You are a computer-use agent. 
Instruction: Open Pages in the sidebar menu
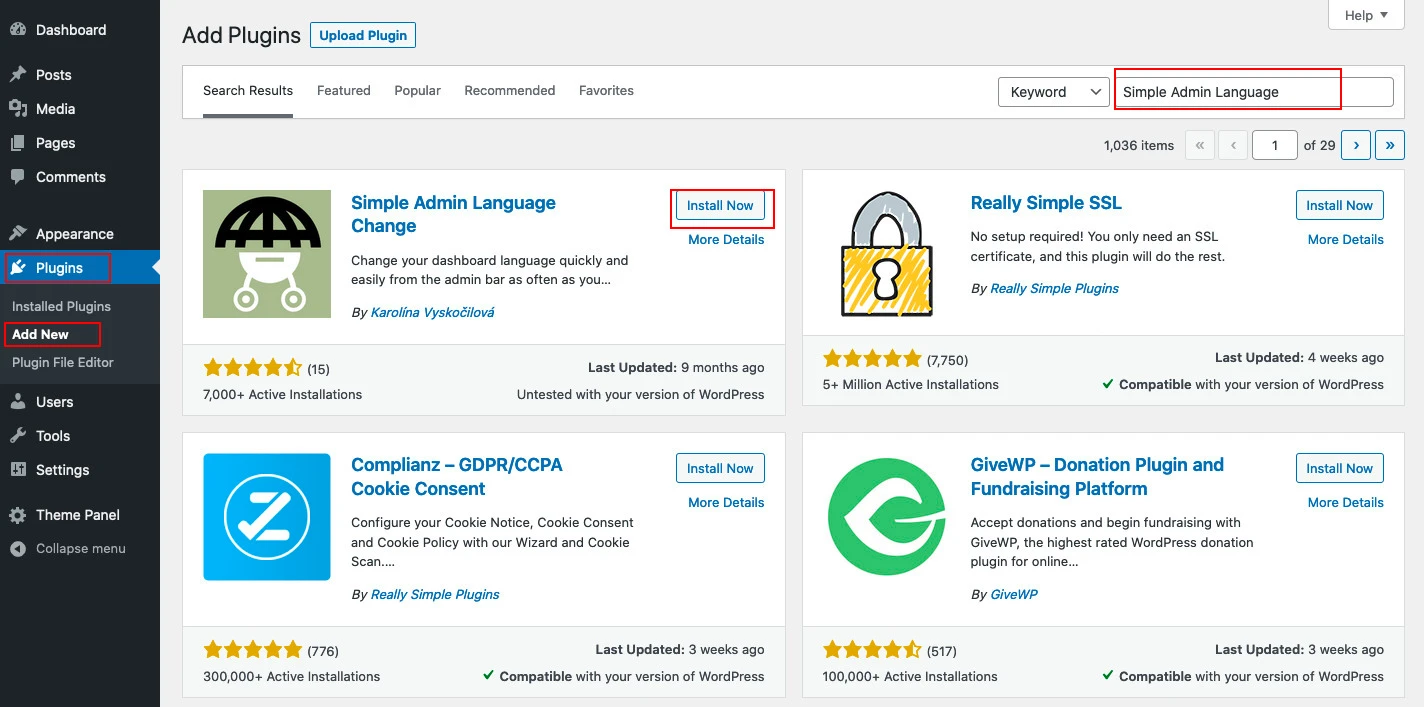pos(56,143)
